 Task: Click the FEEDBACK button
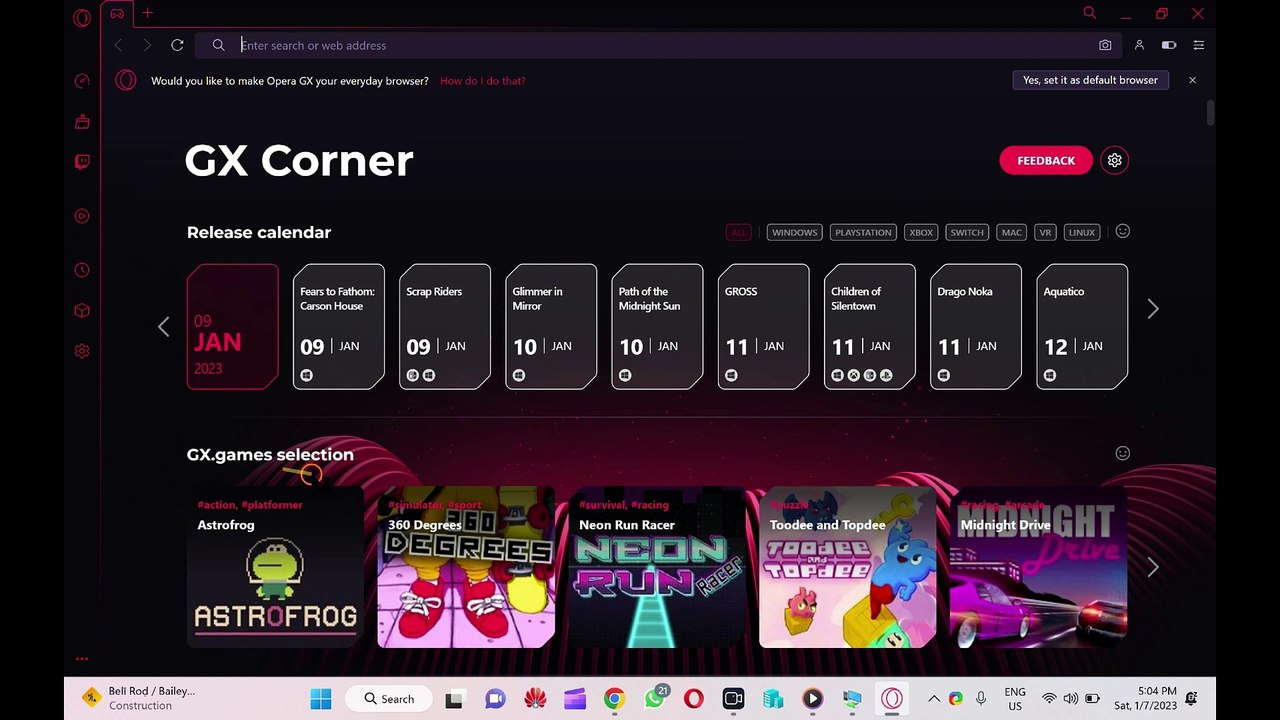click(1046, 160)
